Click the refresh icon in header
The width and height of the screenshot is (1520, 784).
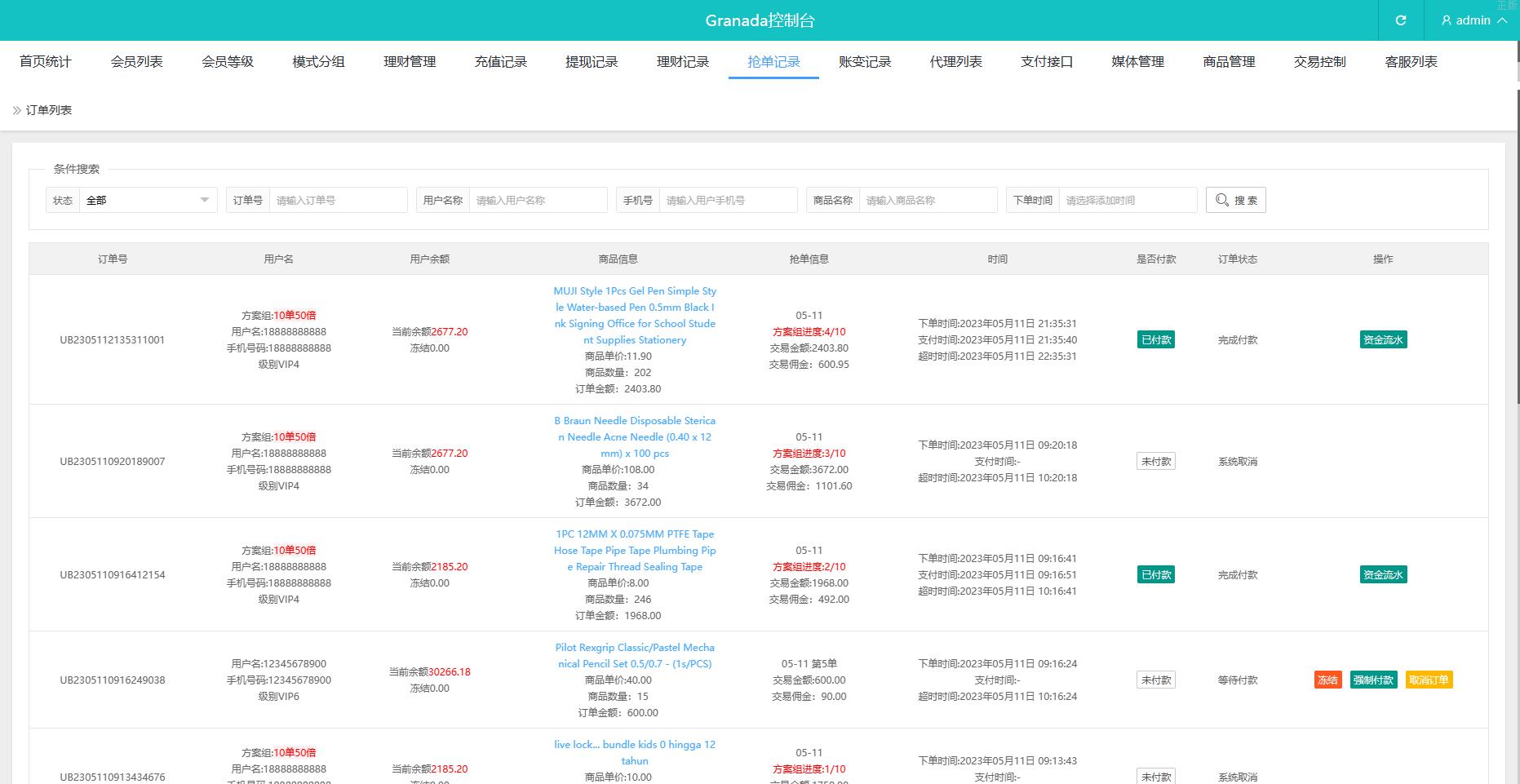tap(1401, 20)
